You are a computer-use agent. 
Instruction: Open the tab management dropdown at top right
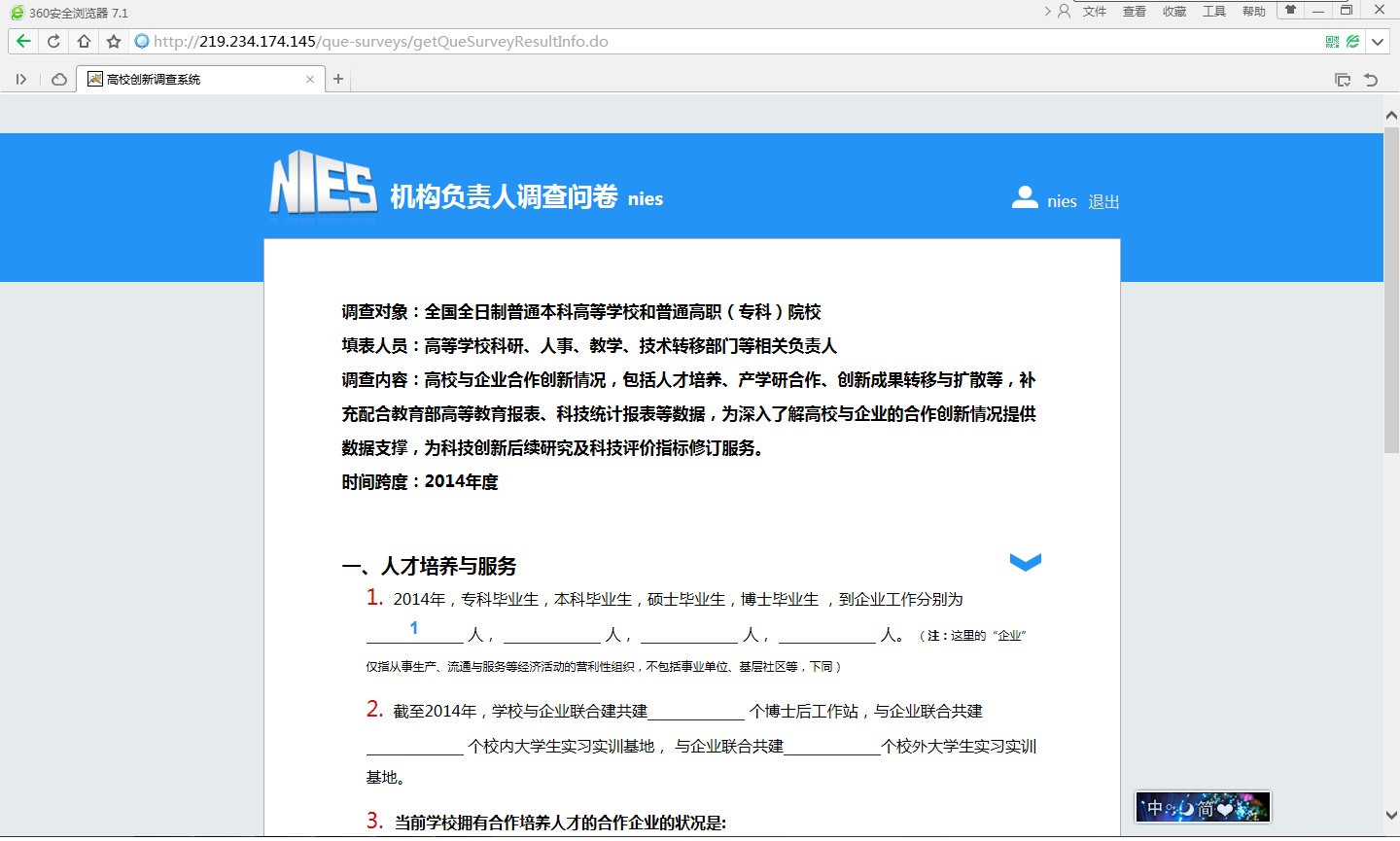(1343, 79)
